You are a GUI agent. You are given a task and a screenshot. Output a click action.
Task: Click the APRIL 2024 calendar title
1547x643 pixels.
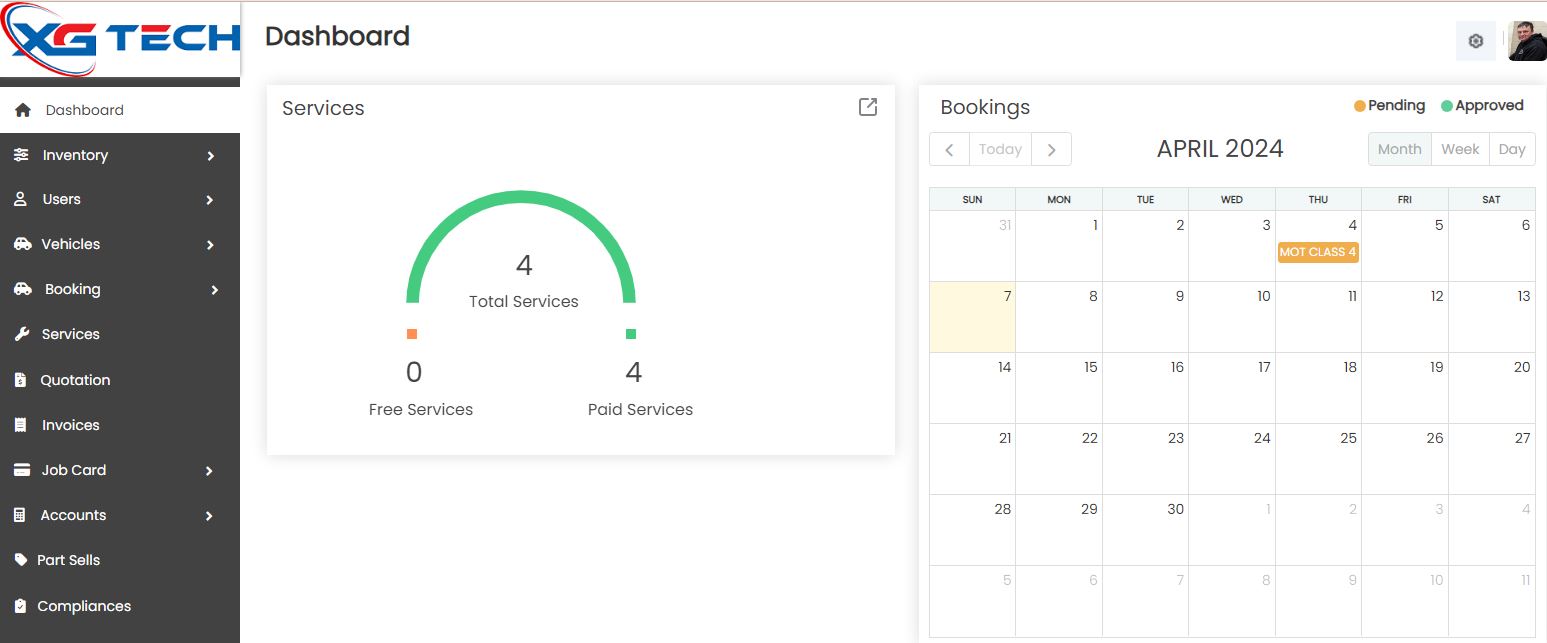(x=1220, y=149)
